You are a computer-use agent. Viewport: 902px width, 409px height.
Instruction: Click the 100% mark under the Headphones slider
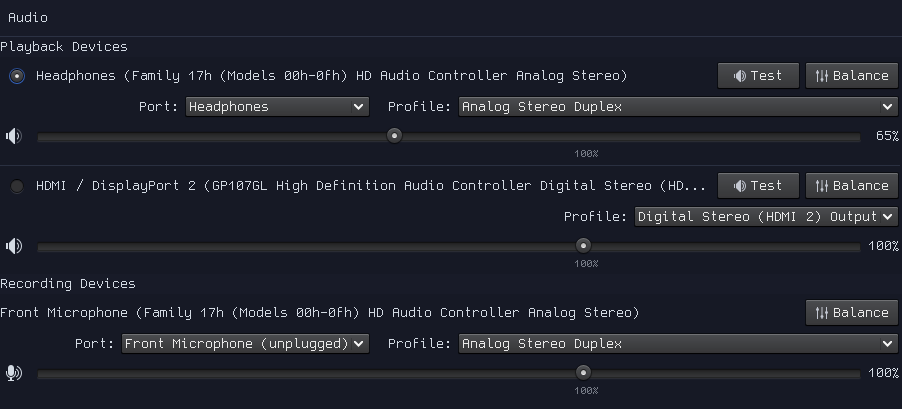tap(586, 154)
